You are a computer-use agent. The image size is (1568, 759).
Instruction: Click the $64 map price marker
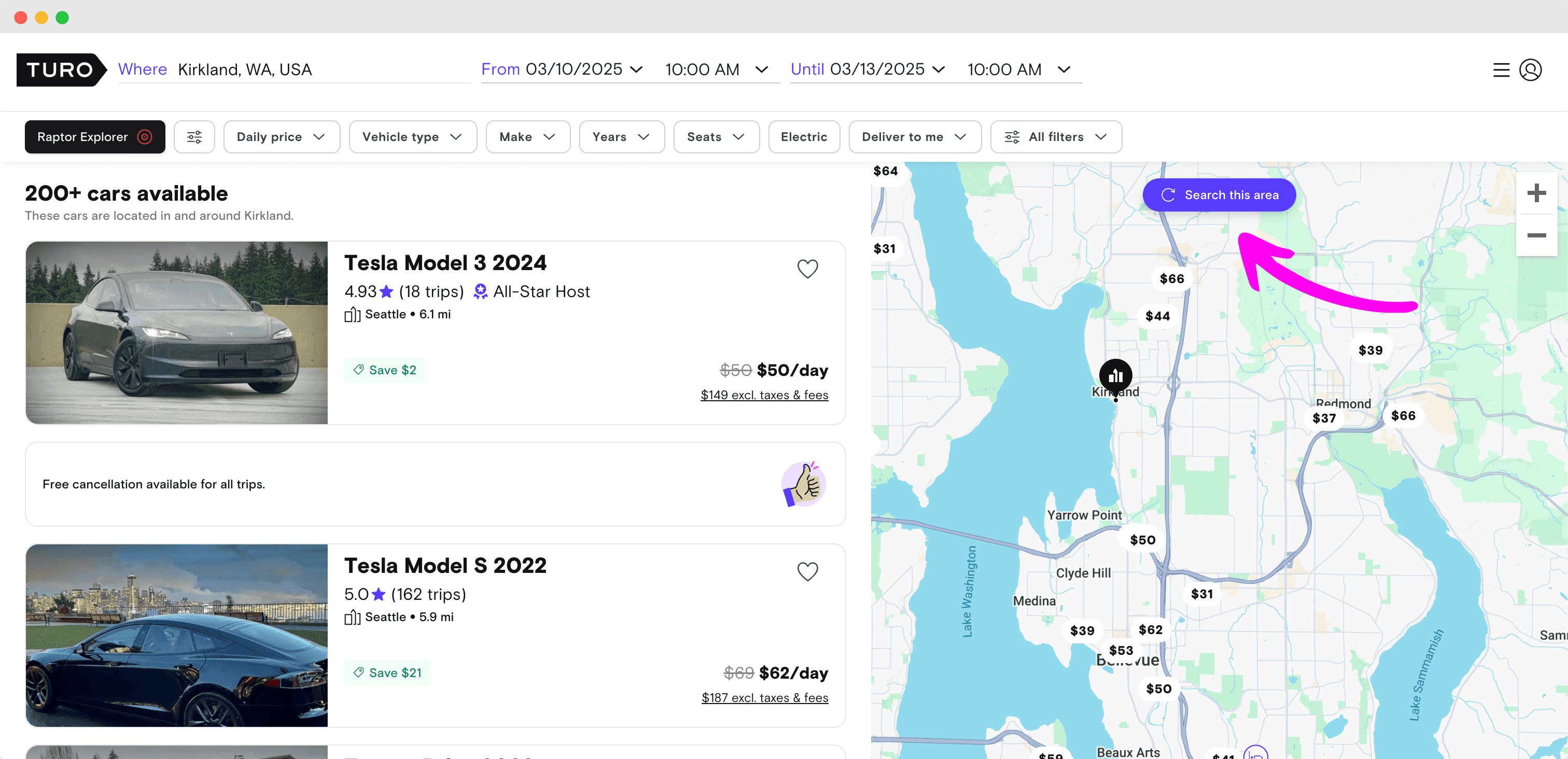coord(885,171)
